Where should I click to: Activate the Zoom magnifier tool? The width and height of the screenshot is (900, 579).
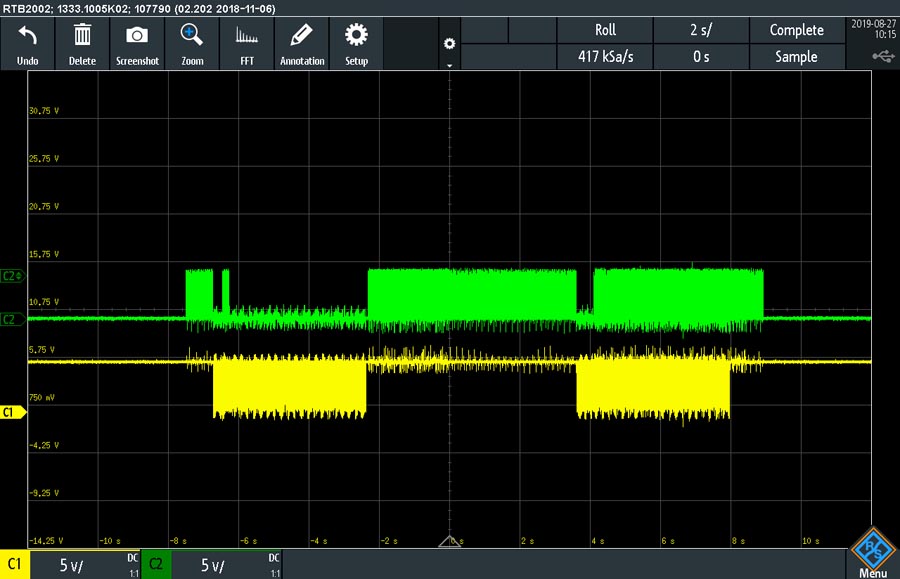[x=192, y=35]
